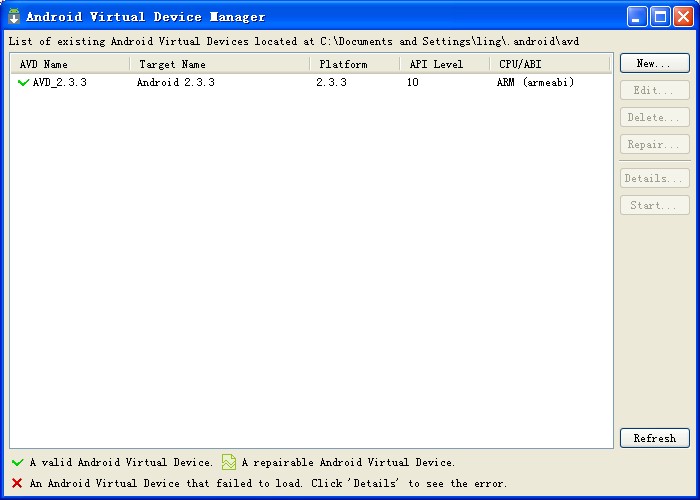
Task: Click the API level value 10
Action: (x=412, y=82)
